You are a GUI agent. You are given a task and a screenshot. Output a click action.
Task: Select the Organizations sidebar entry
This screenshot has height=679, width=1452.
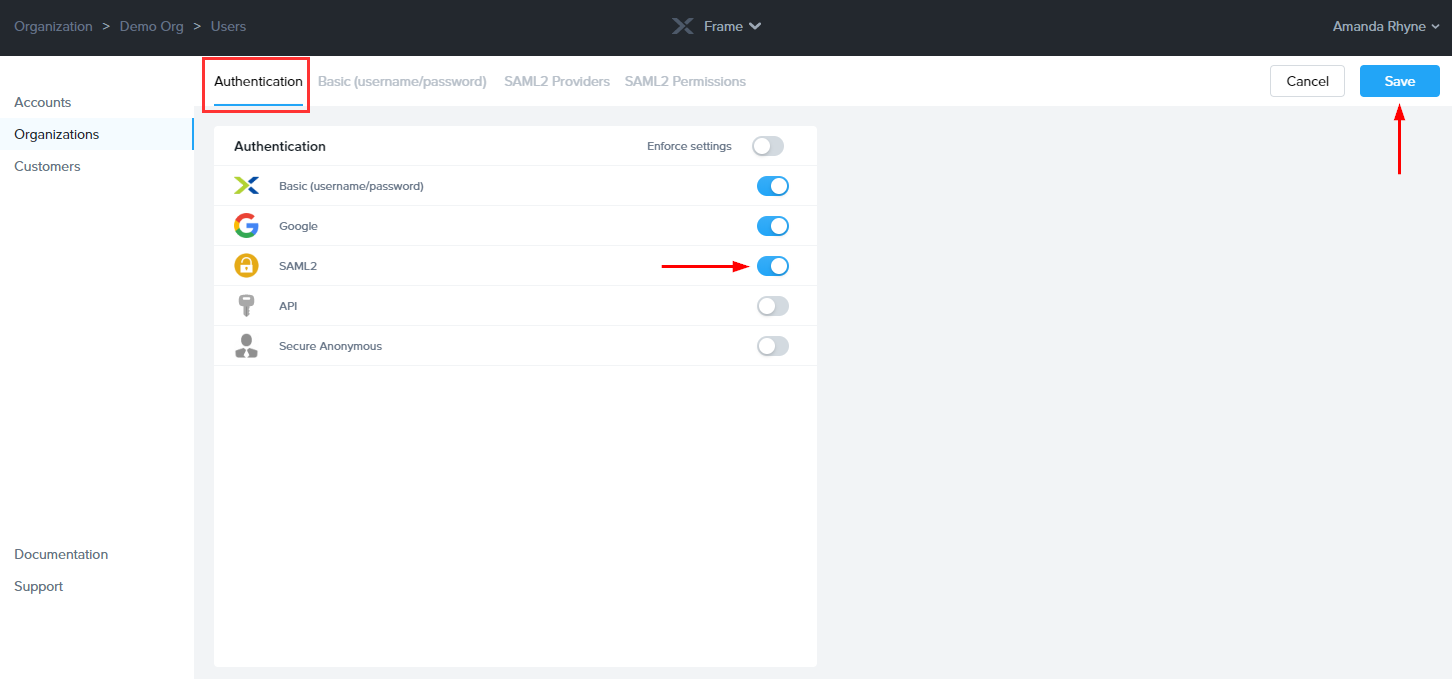click(56, 134)
